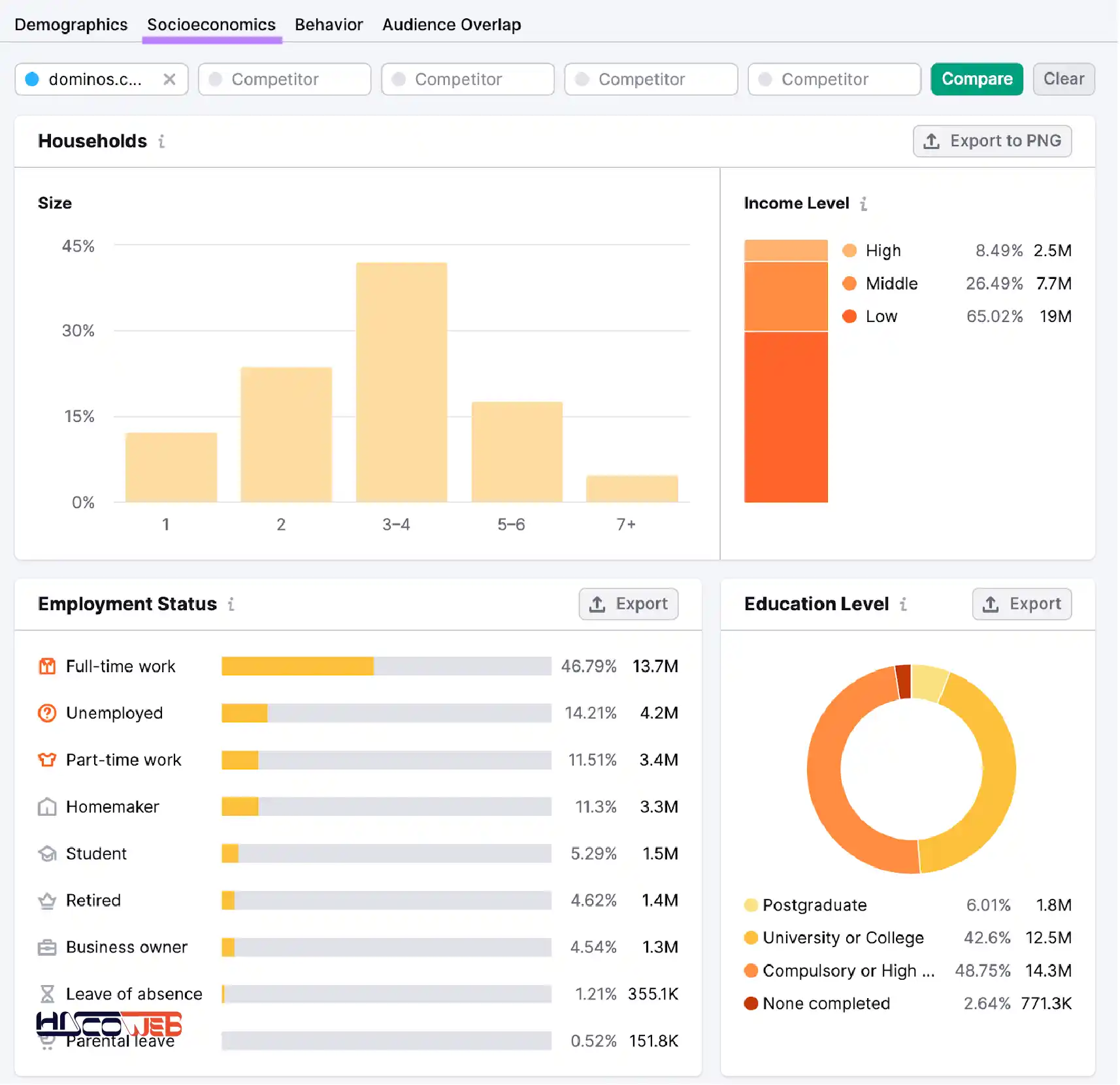The image size is (1120, 1085).
Task: Click the University or College legend dot
Action: pos(751,938)
